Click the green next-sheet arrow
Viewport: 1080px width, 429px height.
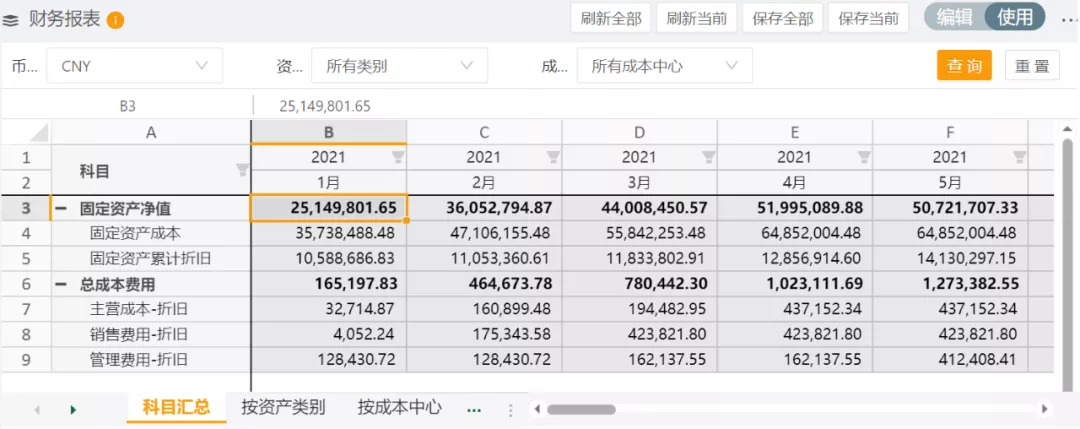[x=73, y=409]
